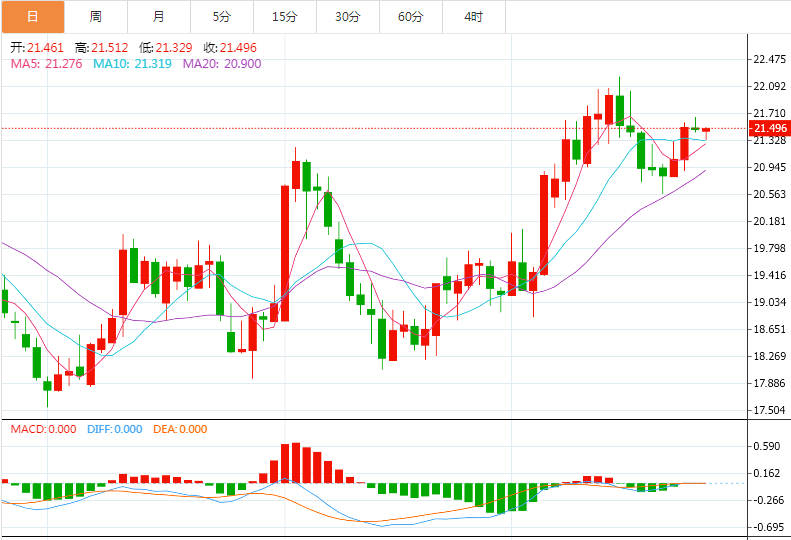
Task: Switch to the 5分 timeframe tab
Action: (222, 17)
